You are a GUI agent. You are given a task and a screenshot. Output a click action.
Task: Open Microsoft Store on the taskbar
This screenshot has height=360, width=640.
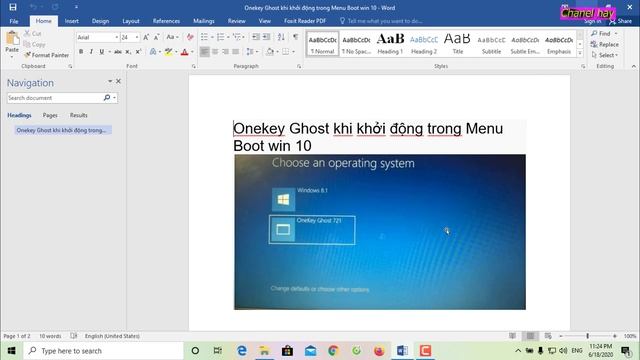tap(287, 351)
